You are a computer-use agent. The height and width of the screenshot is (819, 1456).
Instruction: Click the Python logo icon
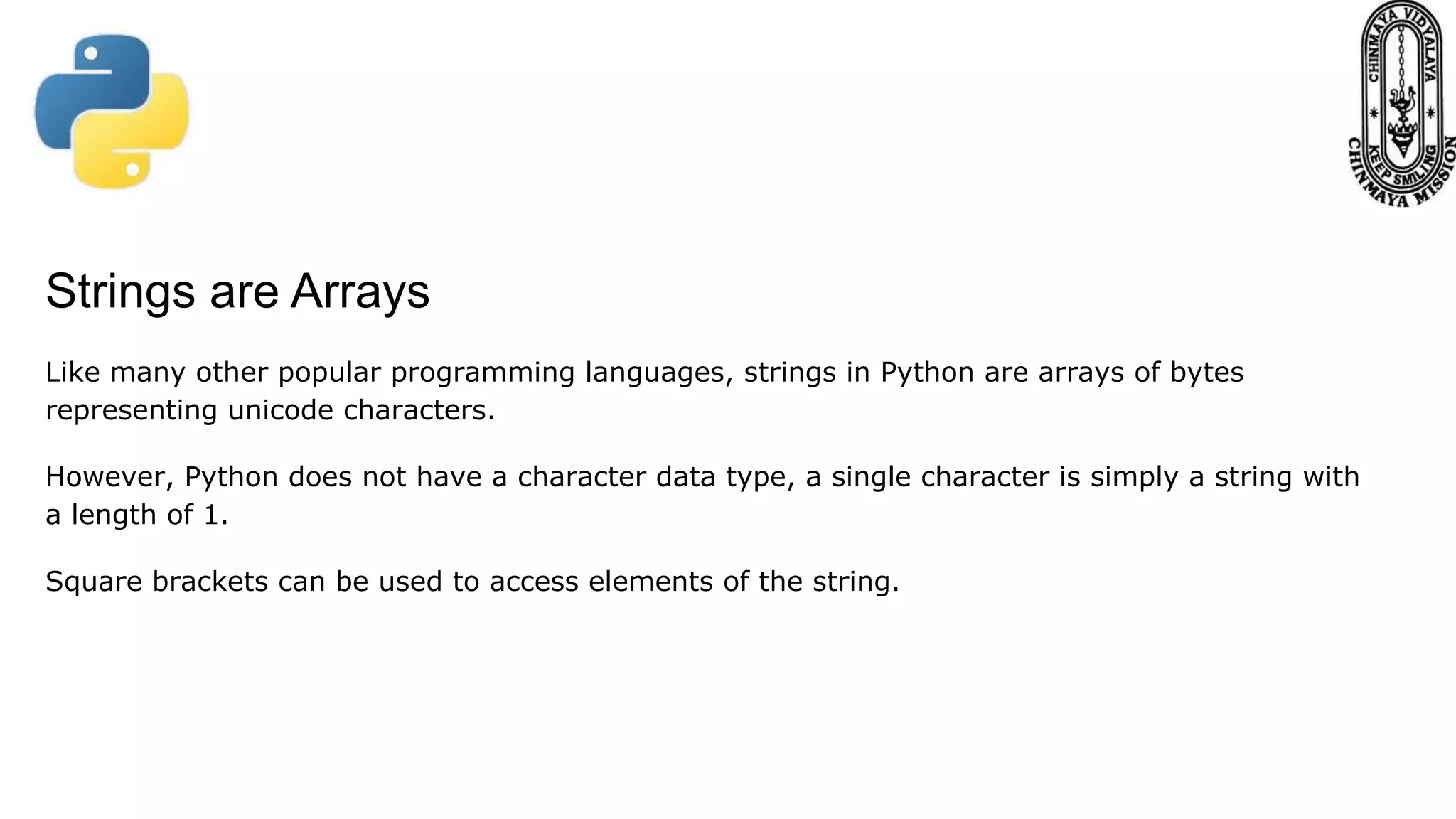point(112,112)
